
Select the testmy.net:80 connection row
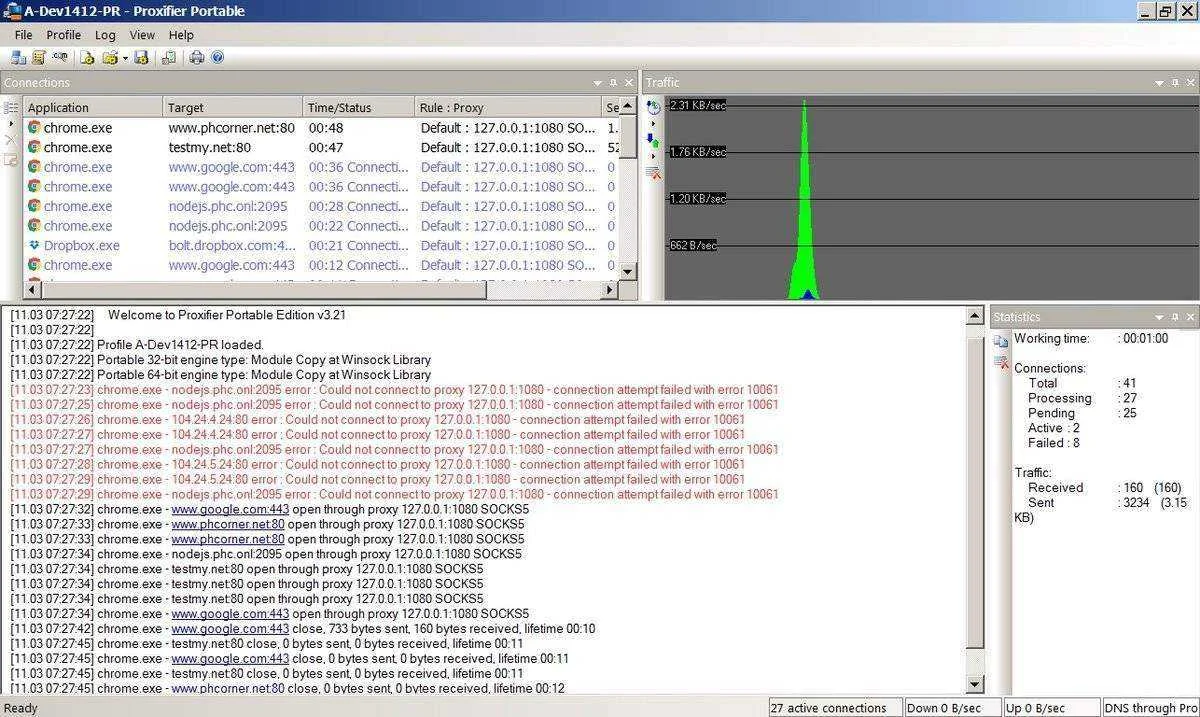[x=321, y=147]
